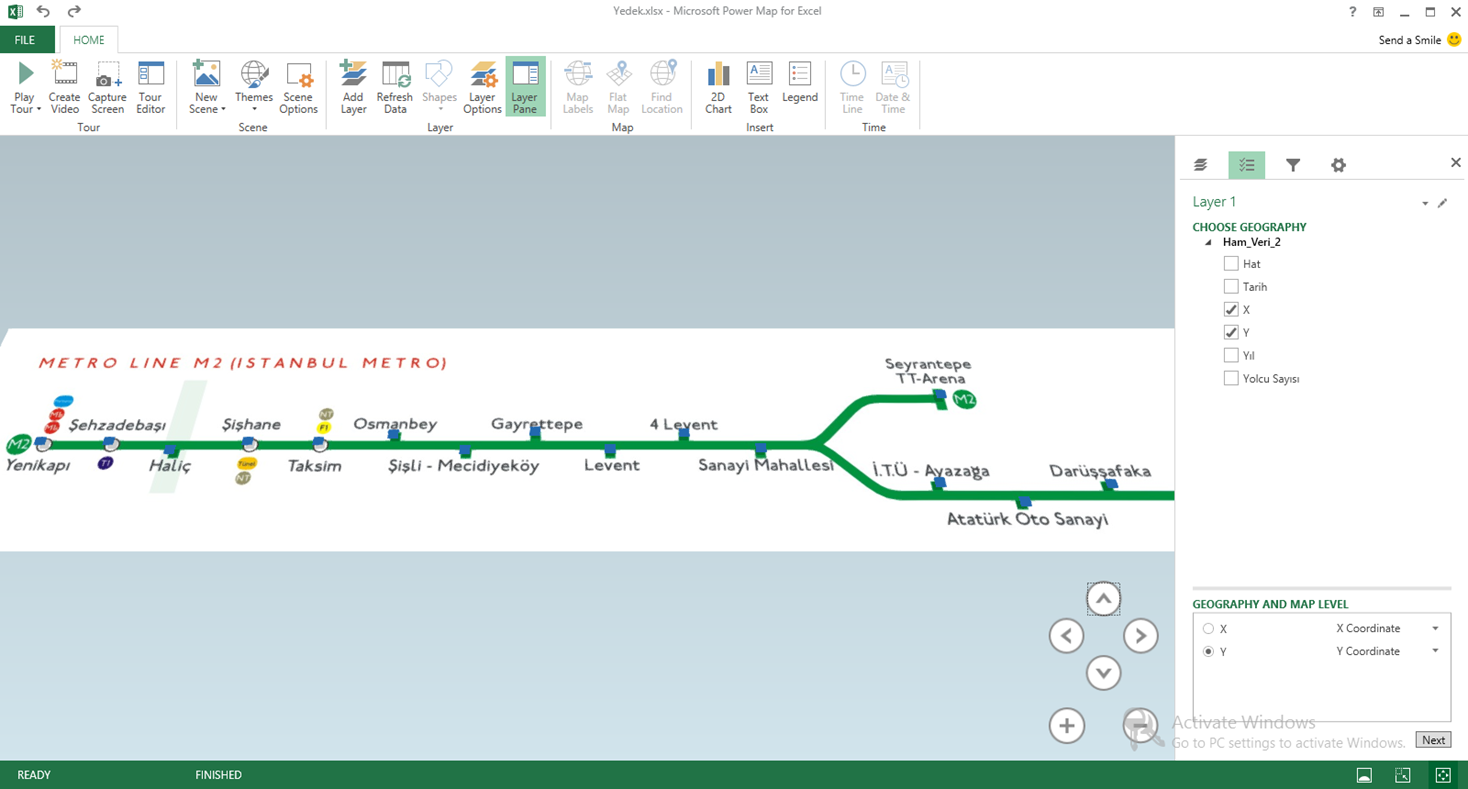The width and height of the screenshot is (1468, 789).
Task: Switch to Flat Map
Action: [x=618, y=88]
